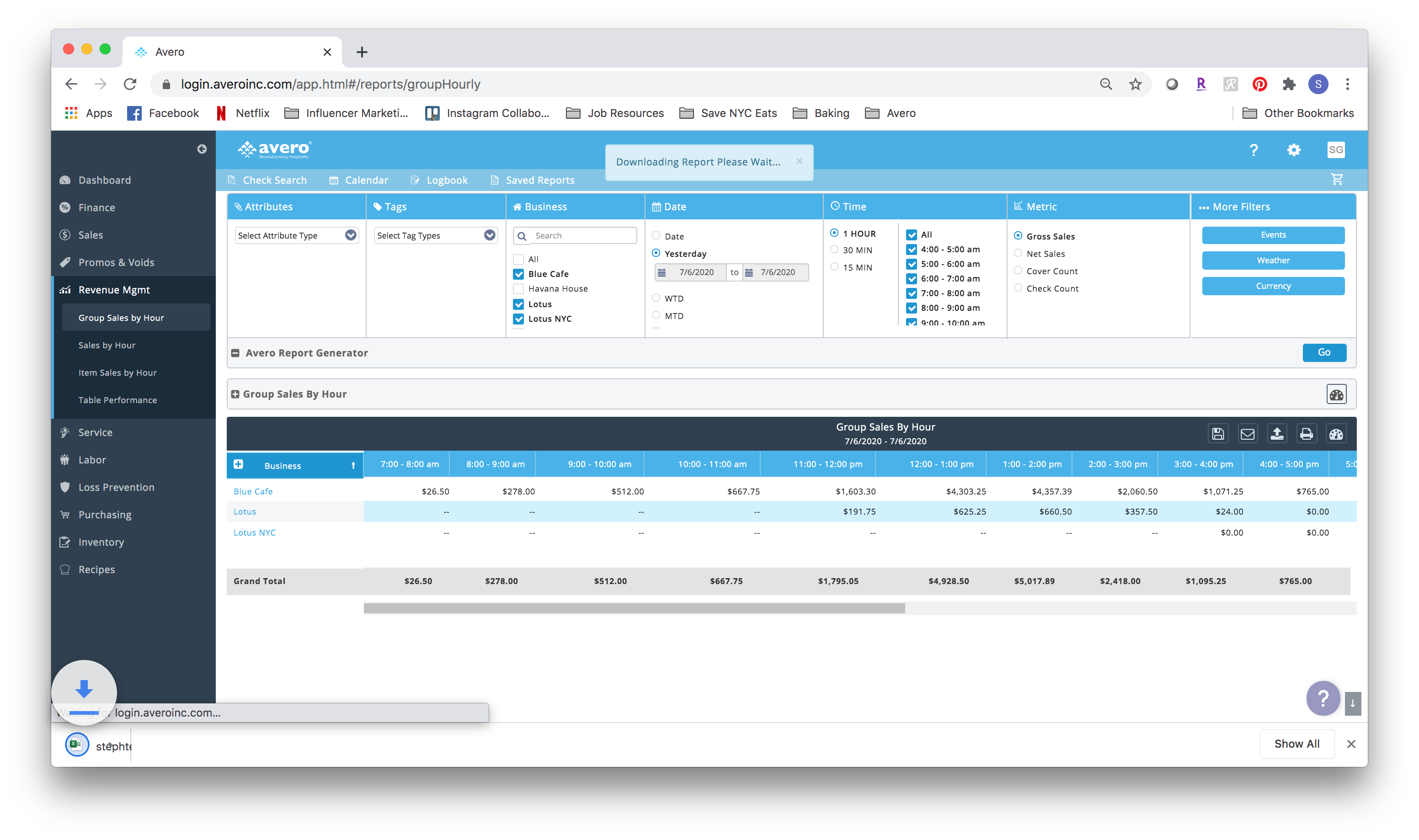
Task: Check the Havana House business checkbox
Action: click(x=518, y=289)
